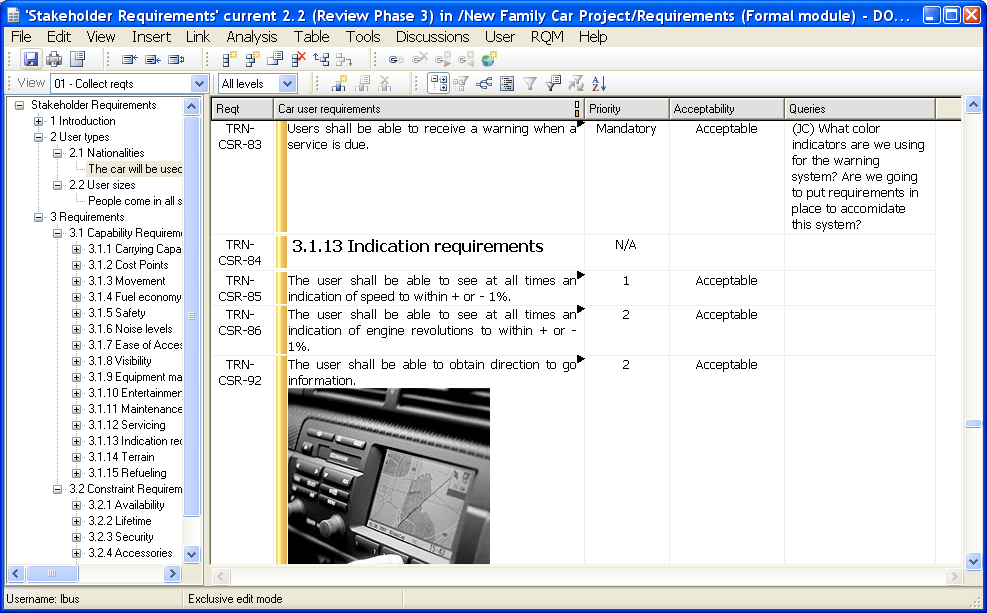This screenshot has height=613, width=987.
Task: Define a filter using the funnel-and-pencil icon
Action: coord(553,83)
